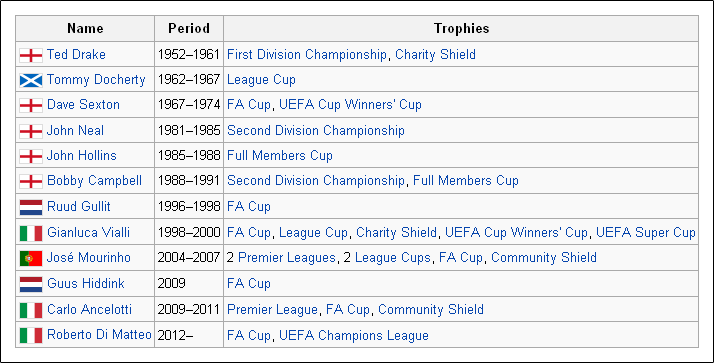Click John Hollins' Full Members Cup link
714x363 pixels.
tap(280, 156)
